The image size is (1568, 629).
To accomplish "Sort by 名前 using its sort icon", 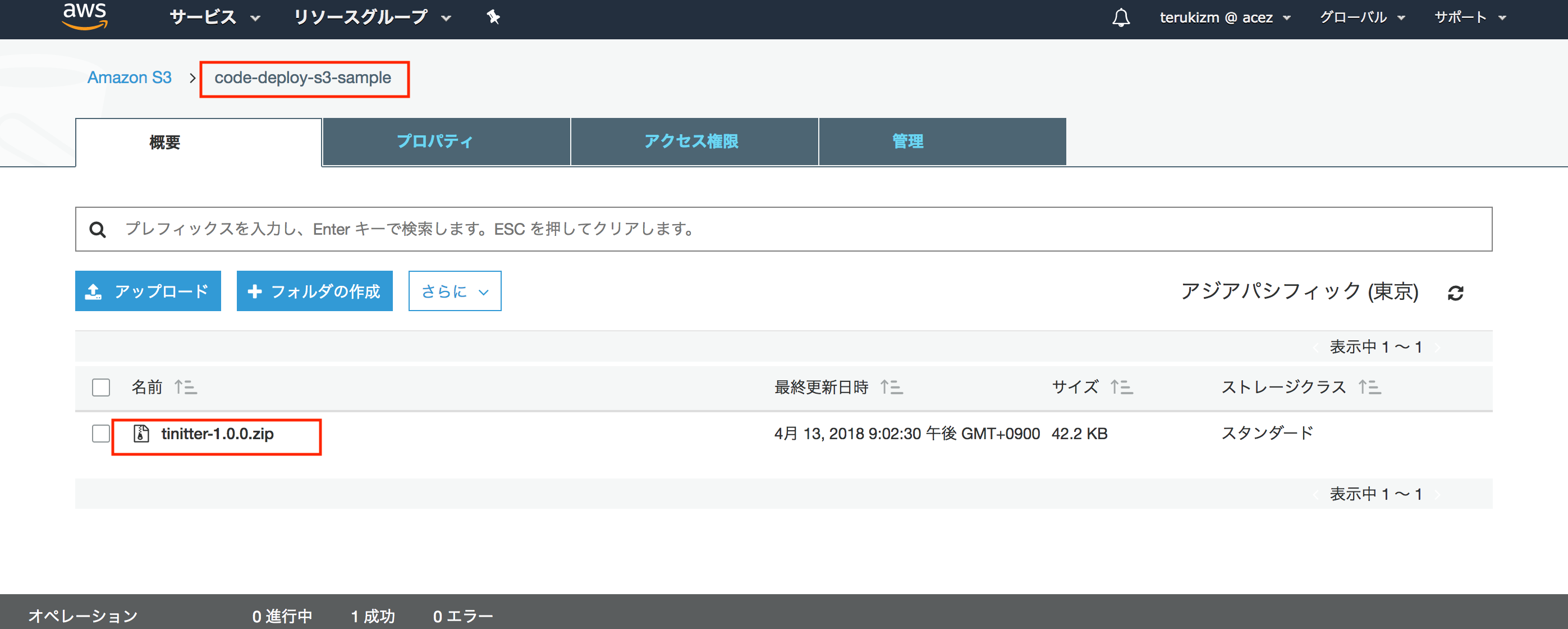I will click(186, 386).
